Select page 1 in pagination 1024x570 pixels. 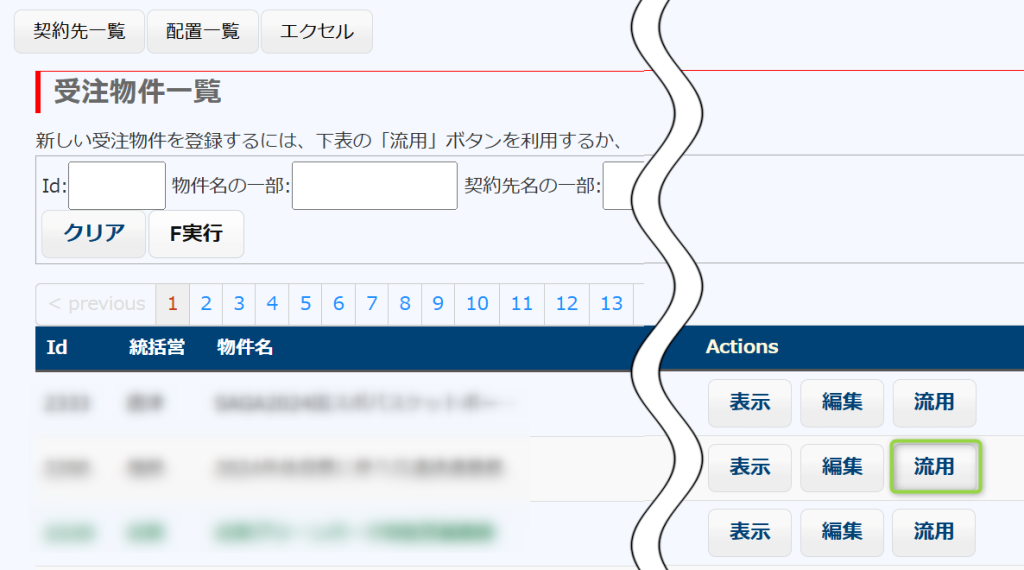click(172, 304)
